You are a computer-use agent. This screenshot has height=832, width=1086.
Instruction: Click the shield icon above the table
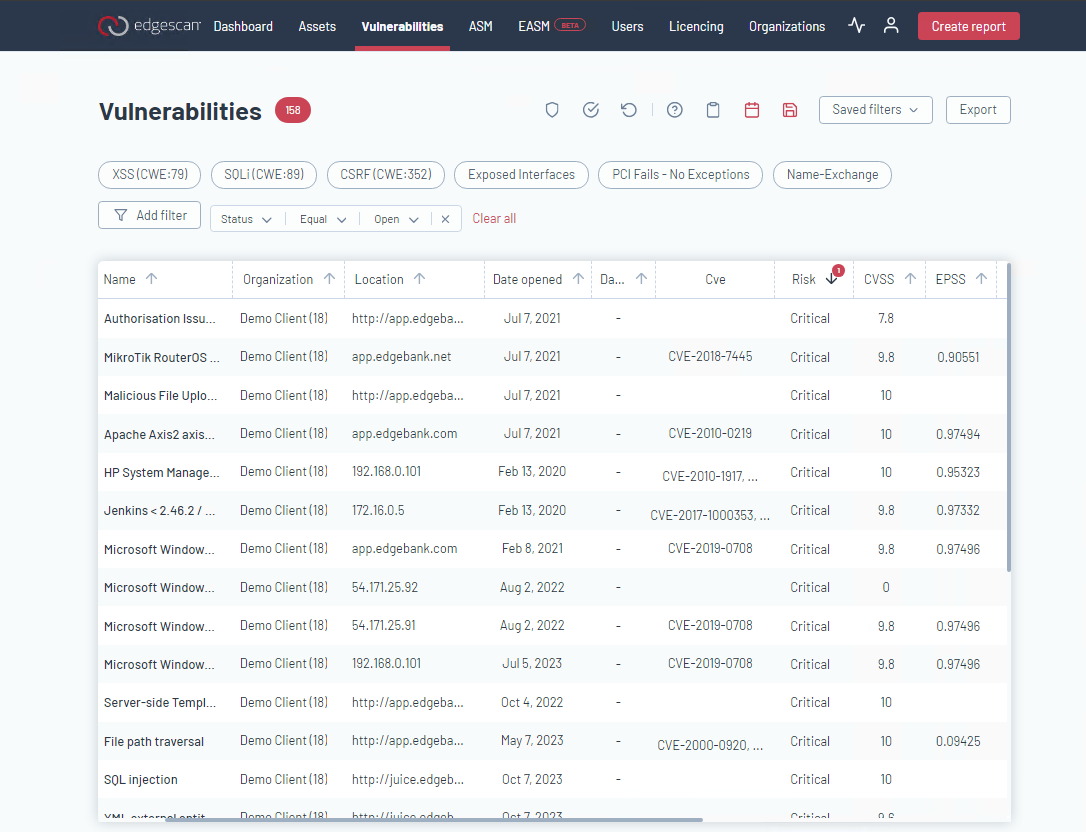[551, 110]
